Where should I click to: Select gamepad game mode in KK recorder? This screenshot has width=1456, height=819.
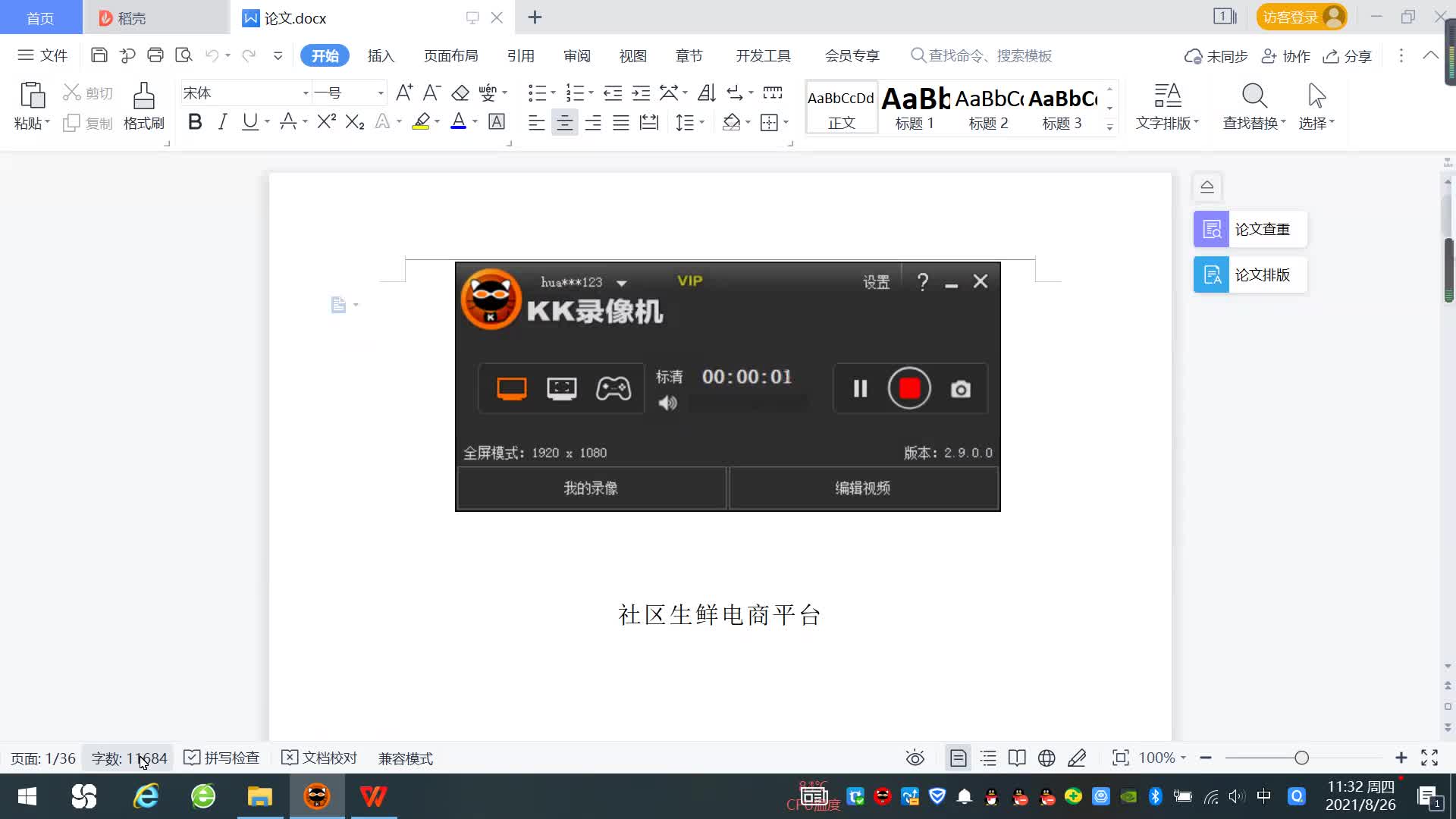point(613,388)
